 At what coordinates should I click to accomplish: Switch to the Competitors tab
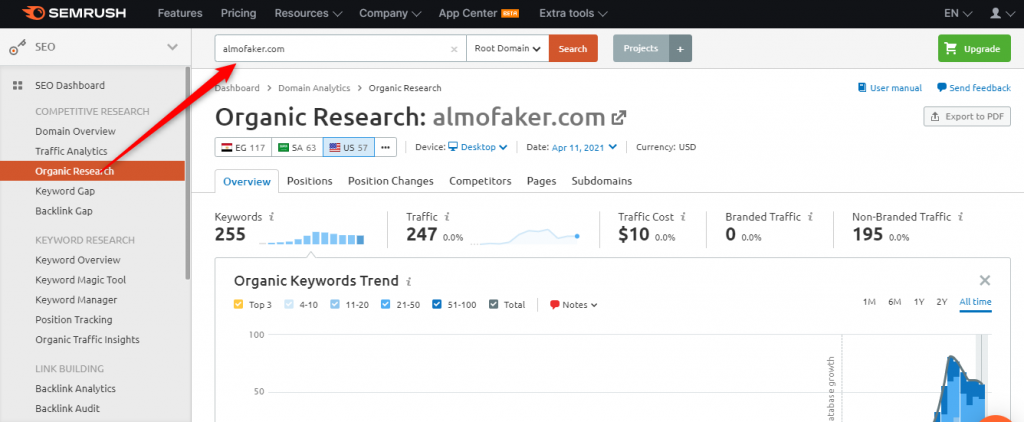(480, 181)
